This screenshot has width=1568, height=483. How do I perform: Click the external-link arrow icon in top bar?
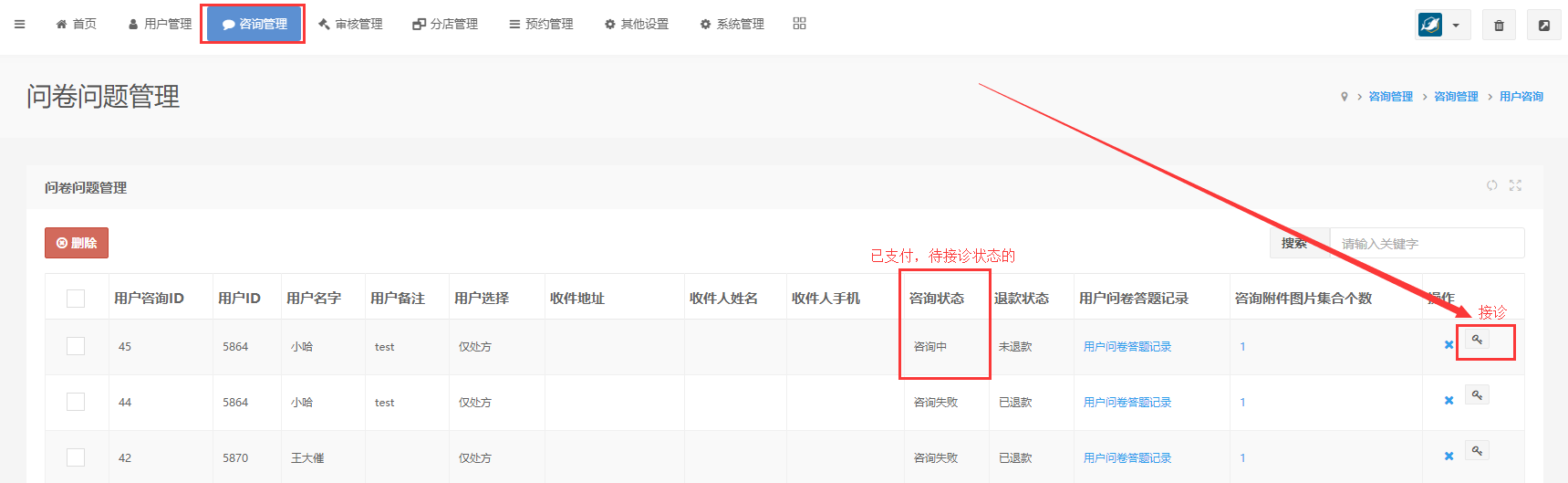click(x=1543, y=26)
